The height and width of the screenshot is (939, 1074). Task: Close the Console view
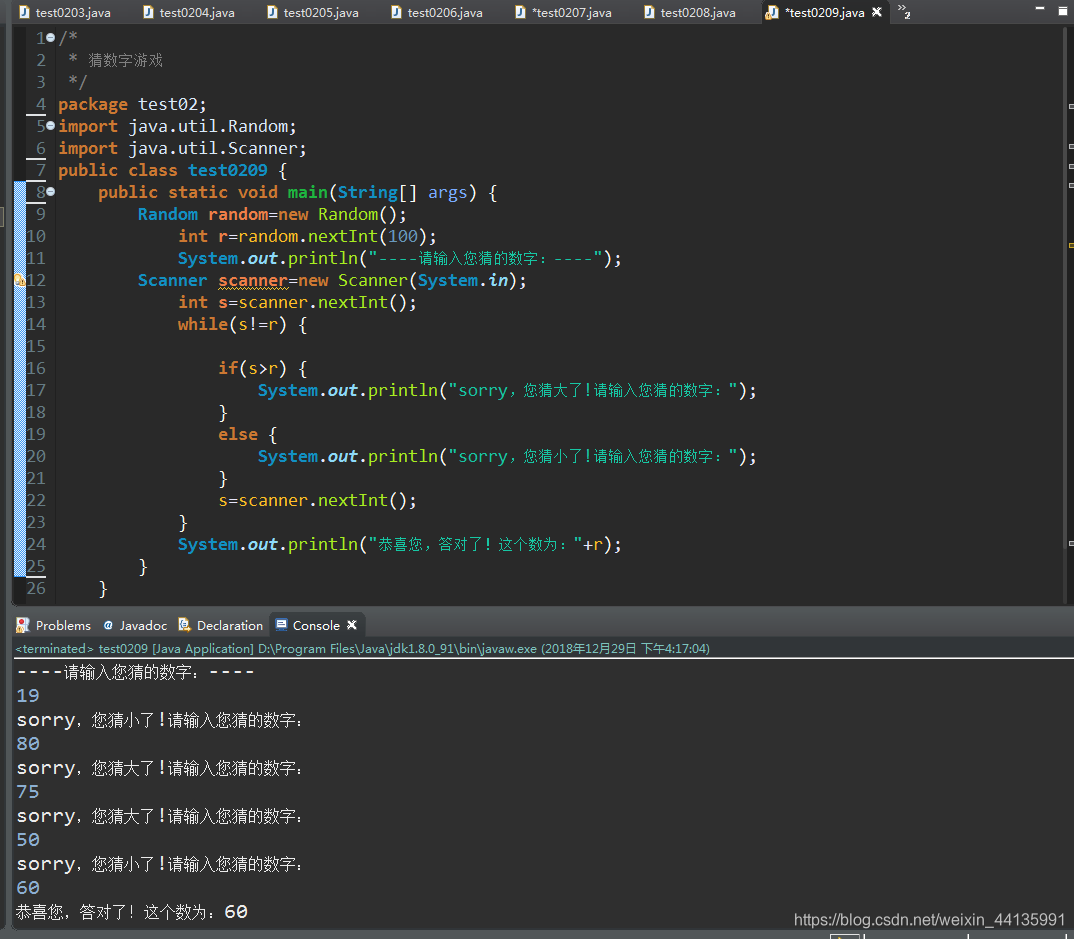tap(352, 625)
